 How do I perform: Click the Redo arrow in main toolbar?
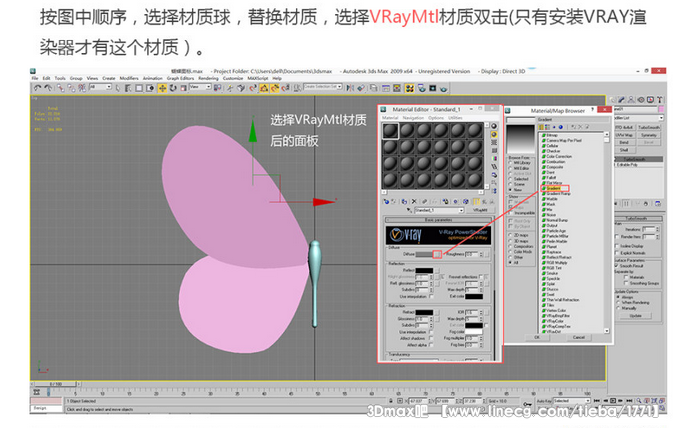(x=48, y=88)
